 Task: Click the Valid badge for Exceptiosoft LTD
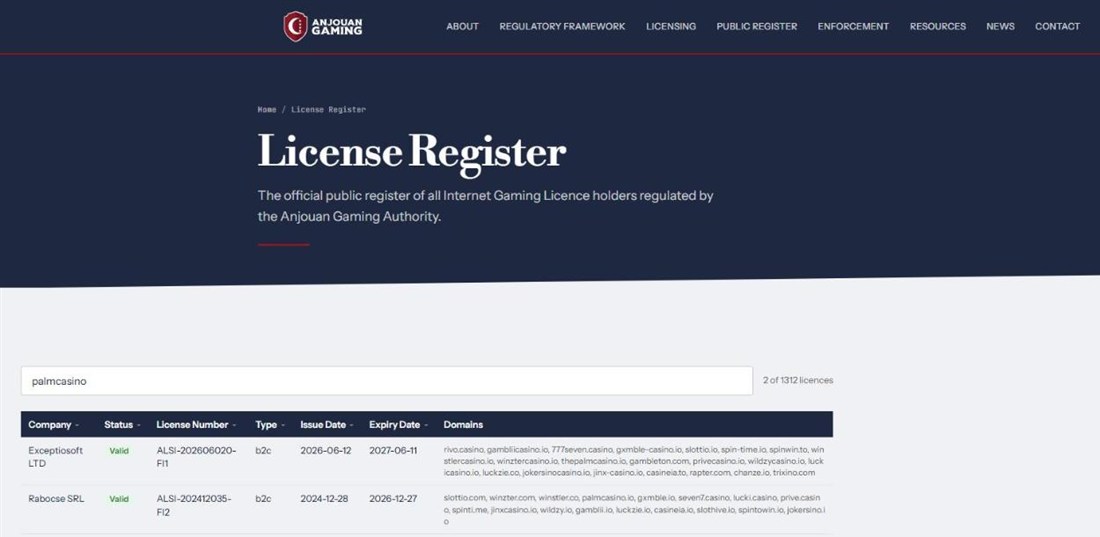119,451
